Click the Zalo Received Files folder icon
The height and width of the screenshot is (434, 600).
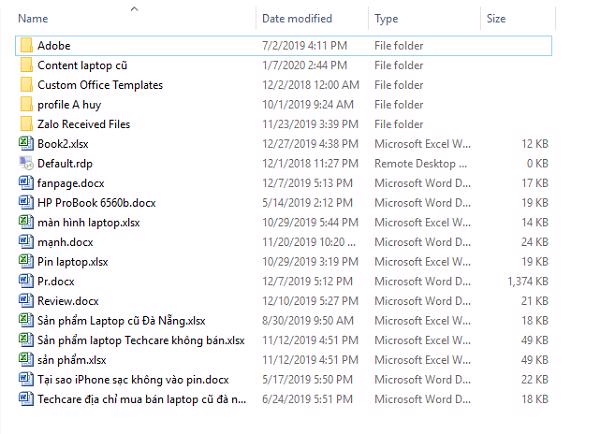coord(26,124)
